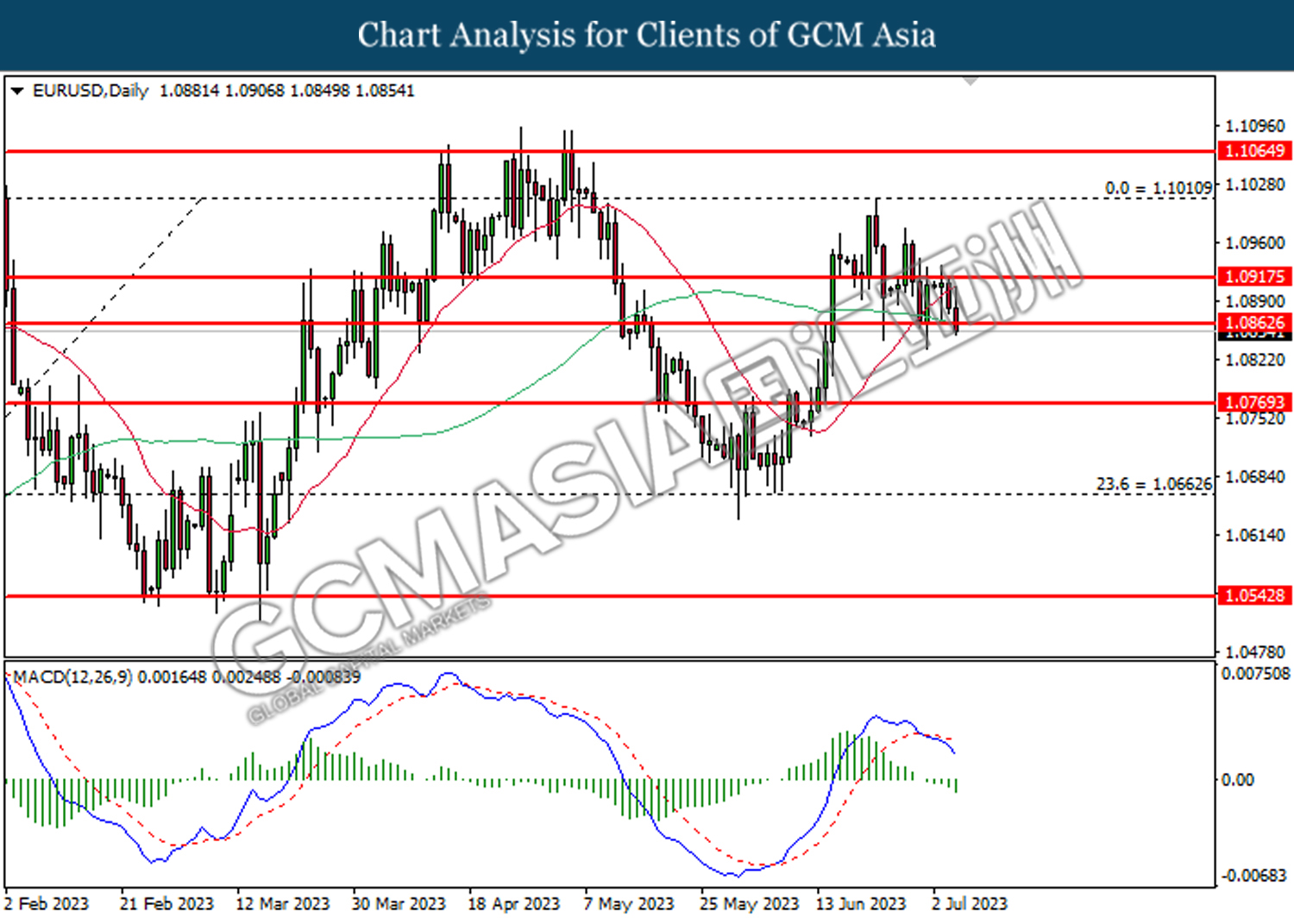Click the 30 Mar 2023 date label
The image size is (1294, 924).
[x=399, y=903]
